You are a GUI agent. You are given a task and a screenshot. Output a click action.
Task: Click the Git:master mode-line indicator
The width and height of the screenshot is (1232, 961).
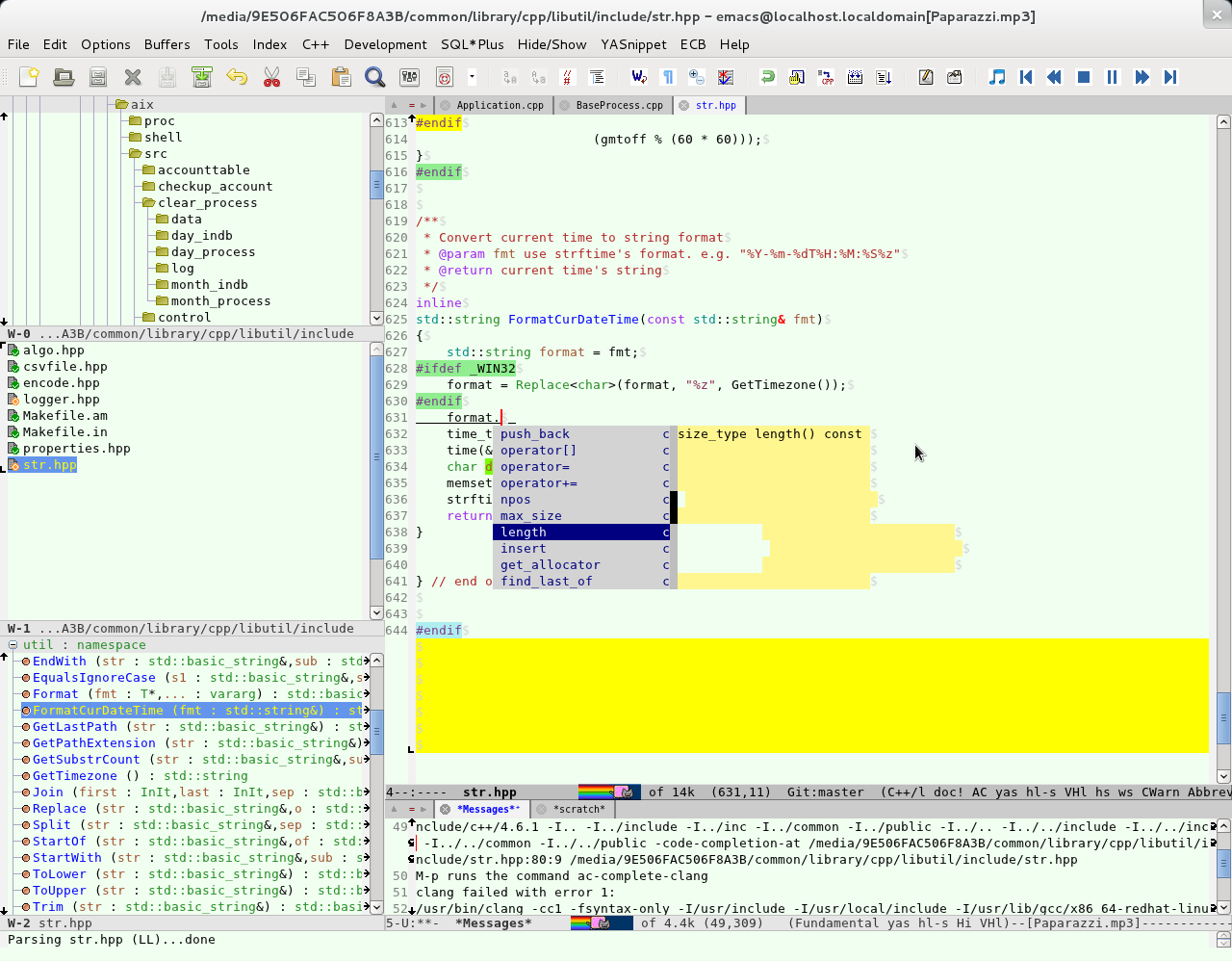[x=825, y=792]
